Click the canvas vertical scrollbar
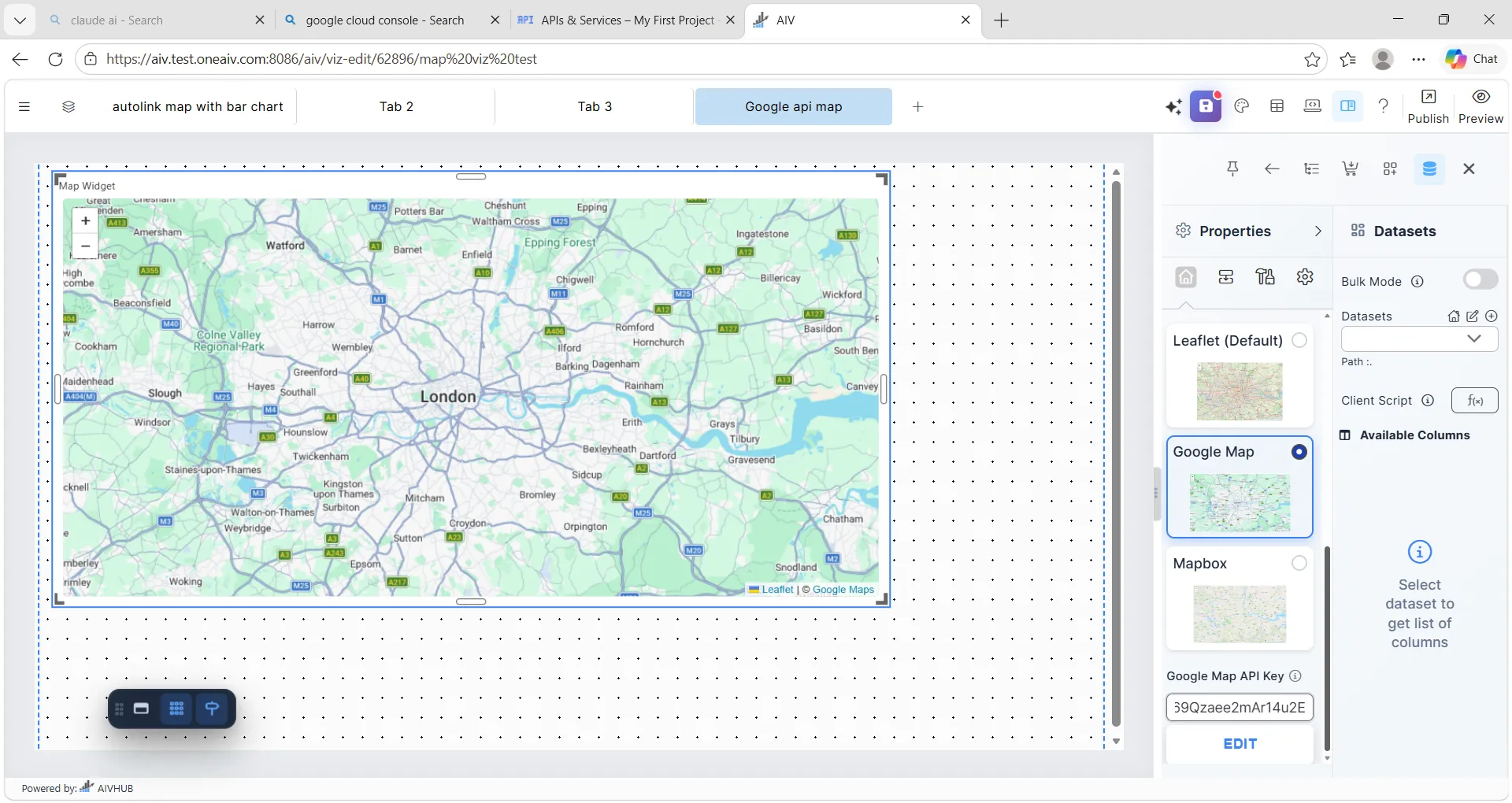This screenshot has height=803, width=1512. 1116,453
